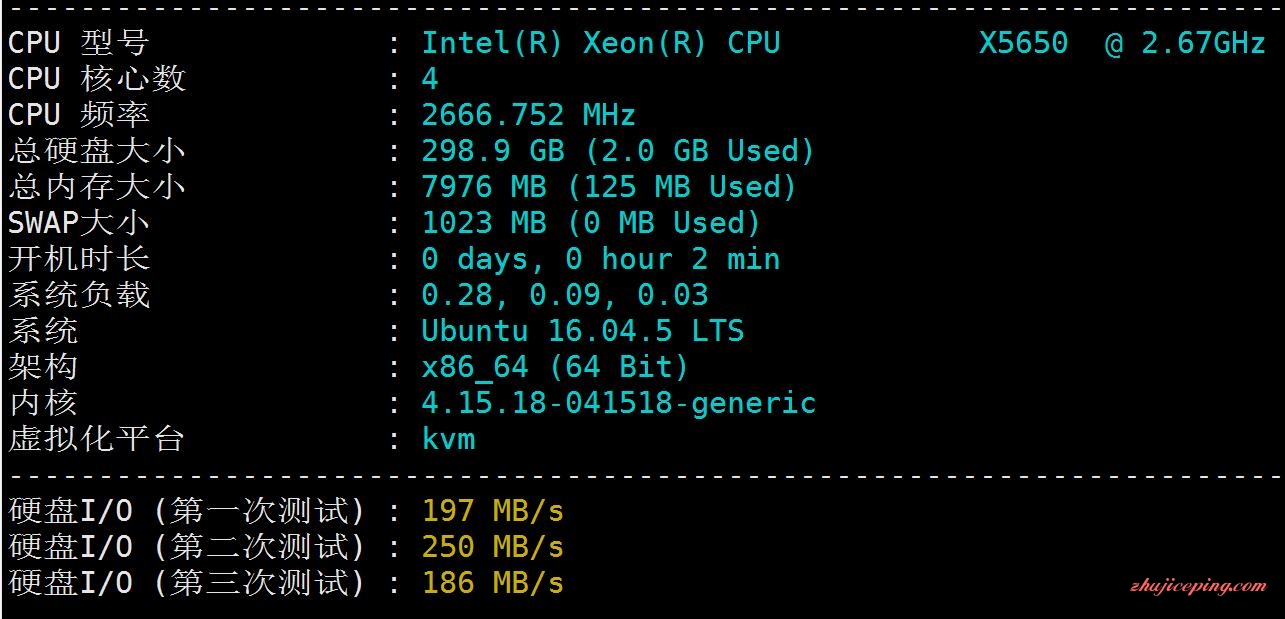Click the total disk size 298.9 GB value
1285x619 pixels.
pyautogui.click(x=493, y=151)
